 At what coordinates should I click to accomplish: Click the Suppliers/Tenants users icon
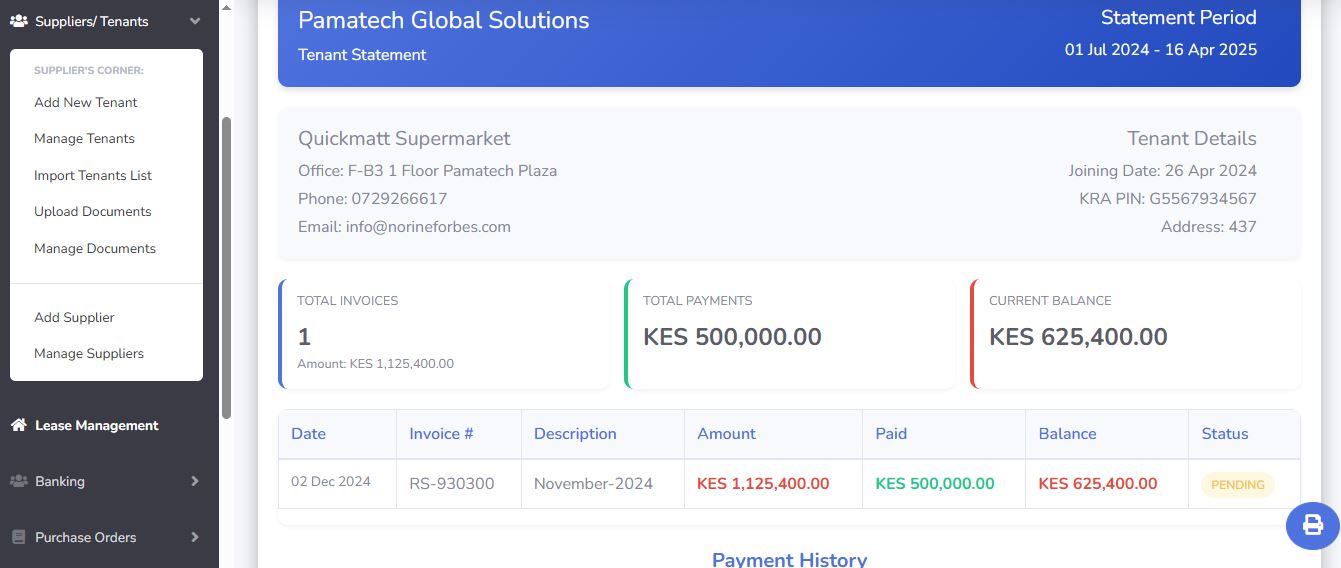pos(18,21)
